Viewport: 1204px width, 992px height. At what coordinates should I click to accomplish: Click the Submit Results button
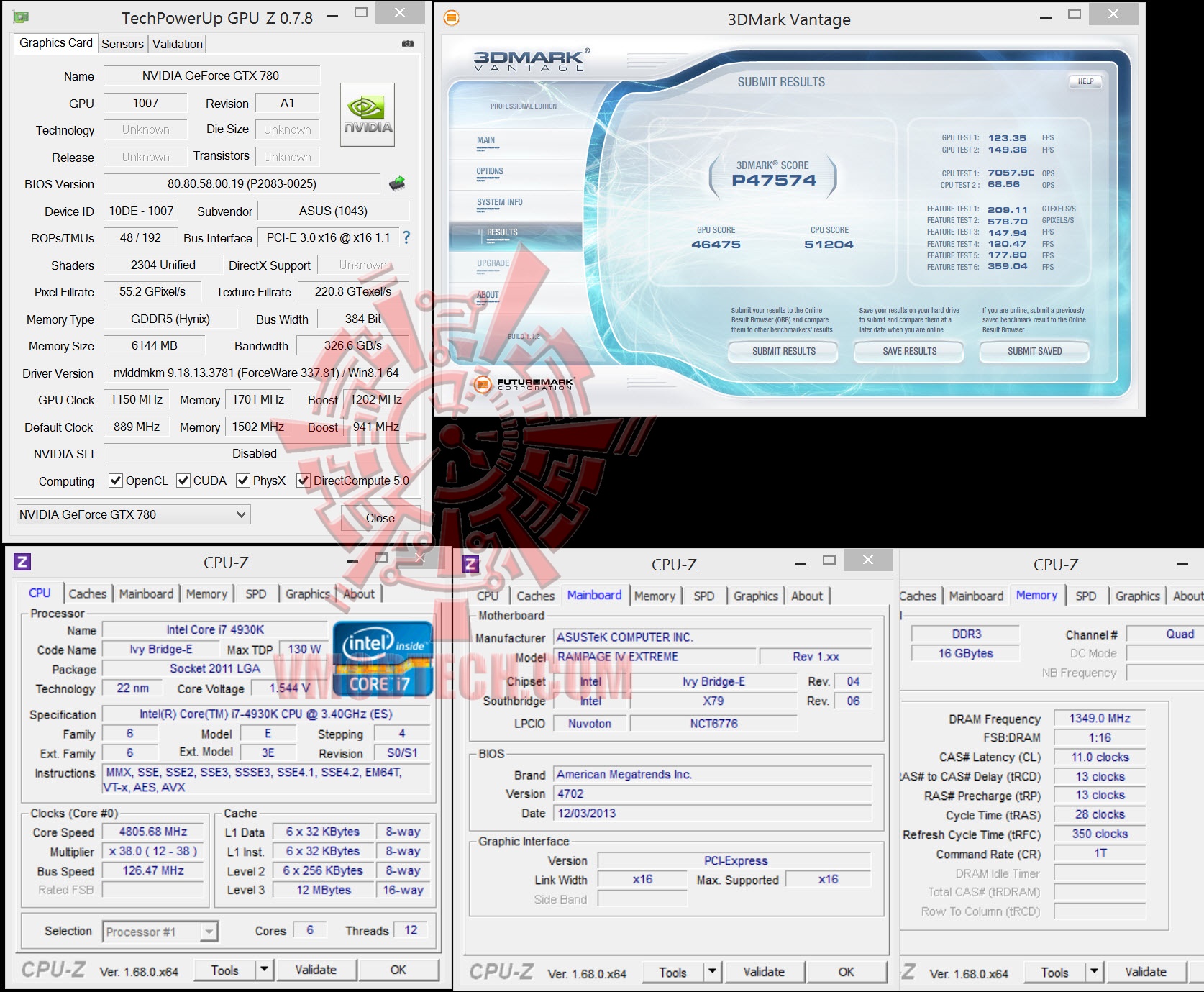784,352
